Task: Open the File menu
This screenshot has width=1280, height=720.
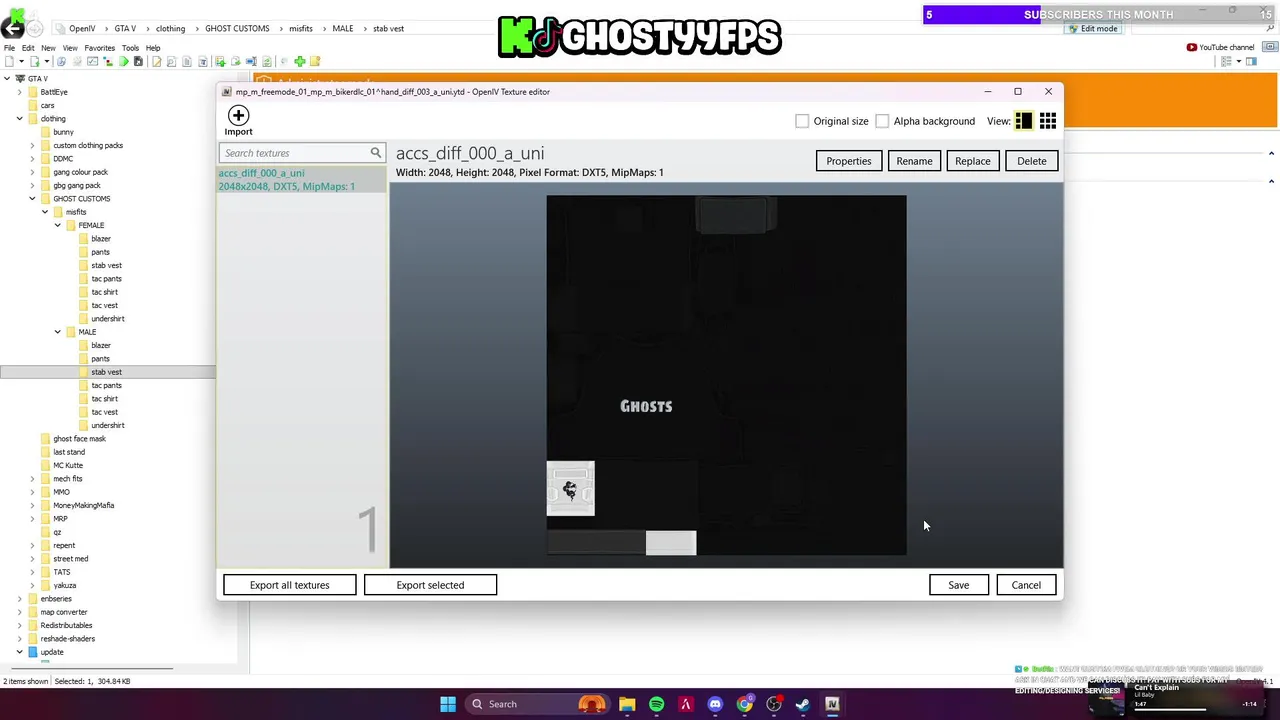Action: (x=9, y=48)
